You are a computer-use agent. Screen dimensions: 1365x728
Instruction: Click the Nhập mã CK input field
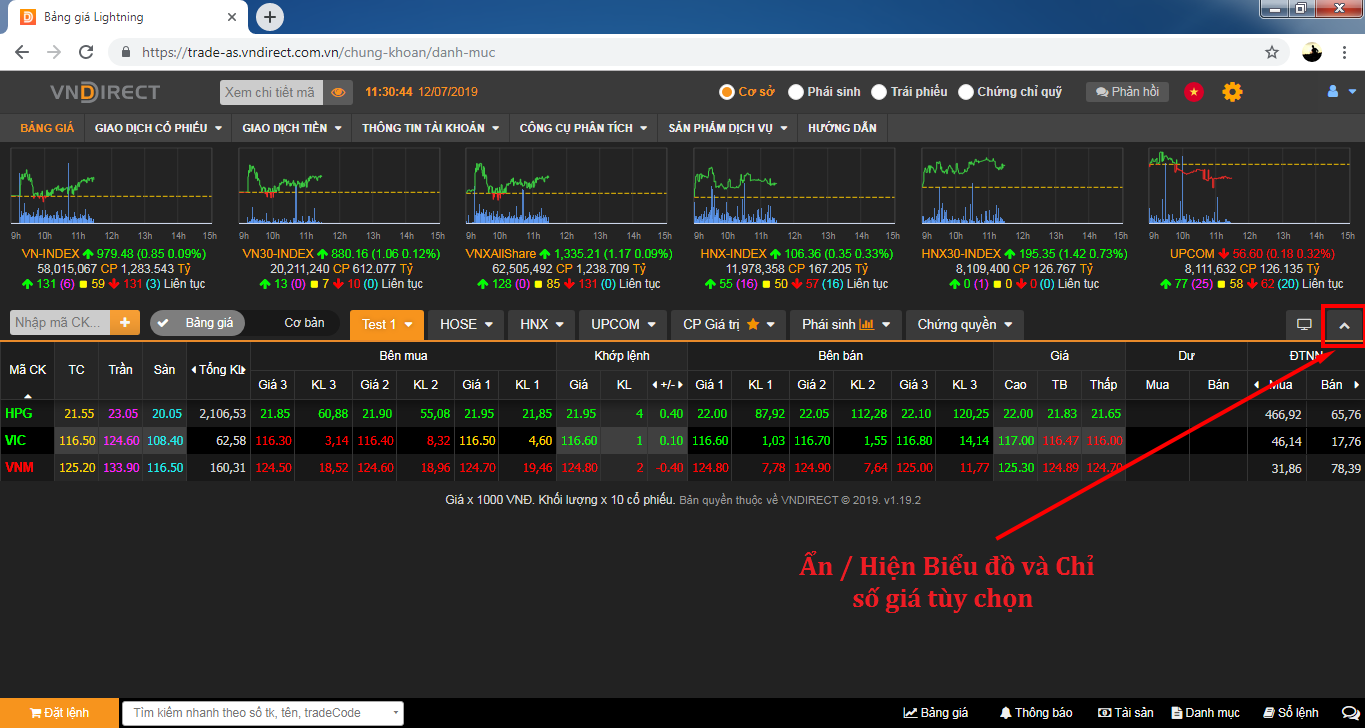point(60,323)
